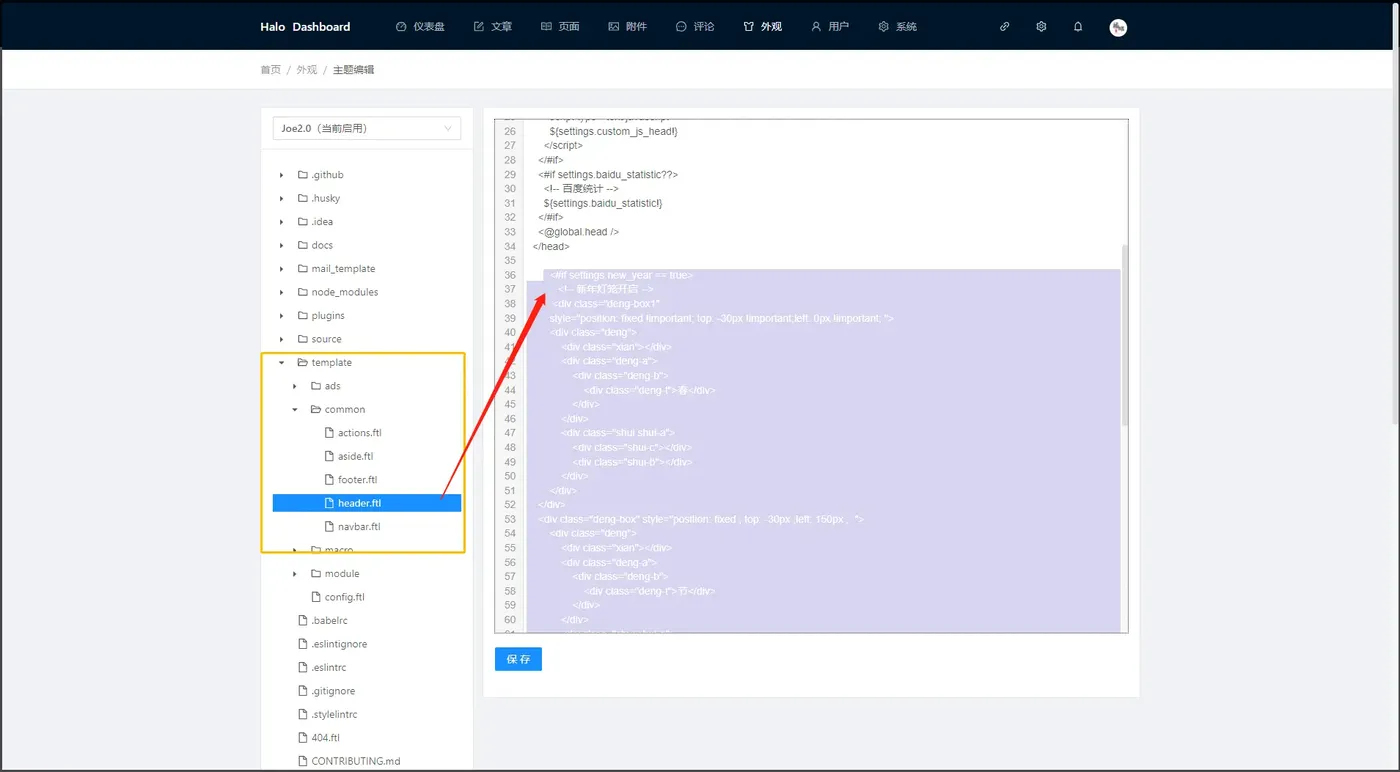This screenshot has height=772, width=1400.
Task: Collapse the common folder arrow
Action: tap(295, 410)
